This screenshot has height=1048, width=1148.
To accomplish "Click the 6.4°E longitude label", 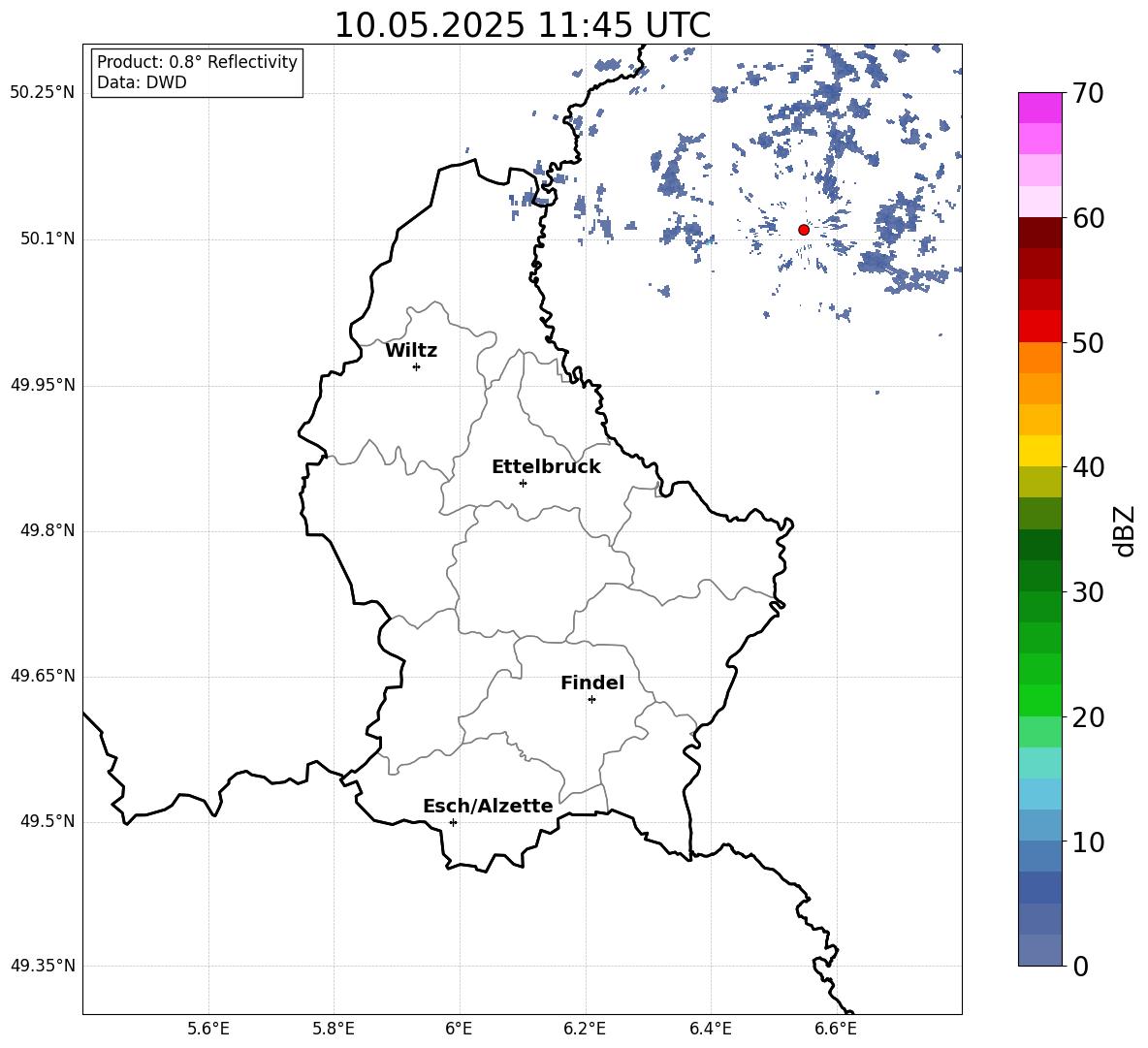I will tap(710, 1029).
